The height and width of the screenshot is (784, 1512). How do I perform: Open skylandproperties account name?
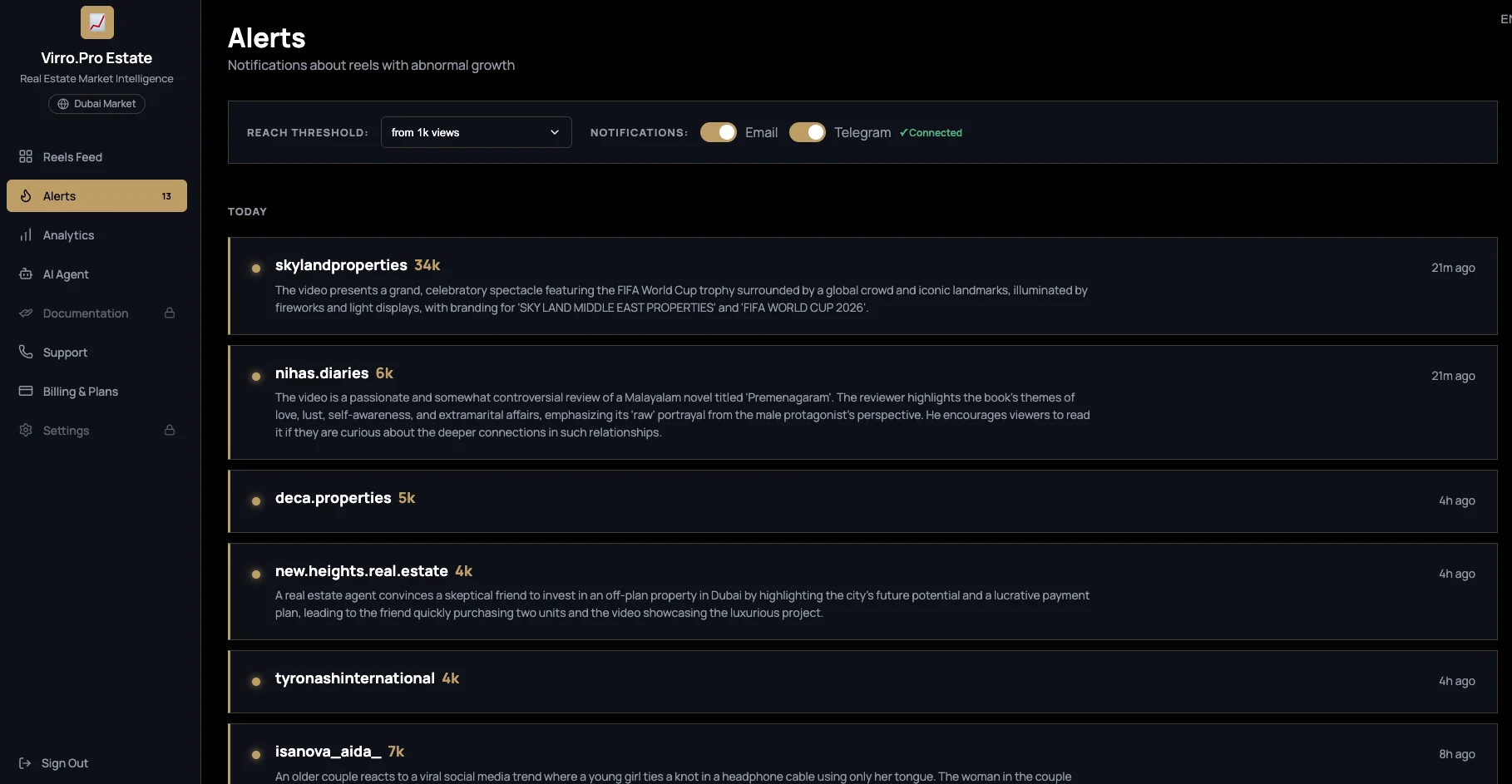pyautogui.click(x=341, y=264)
